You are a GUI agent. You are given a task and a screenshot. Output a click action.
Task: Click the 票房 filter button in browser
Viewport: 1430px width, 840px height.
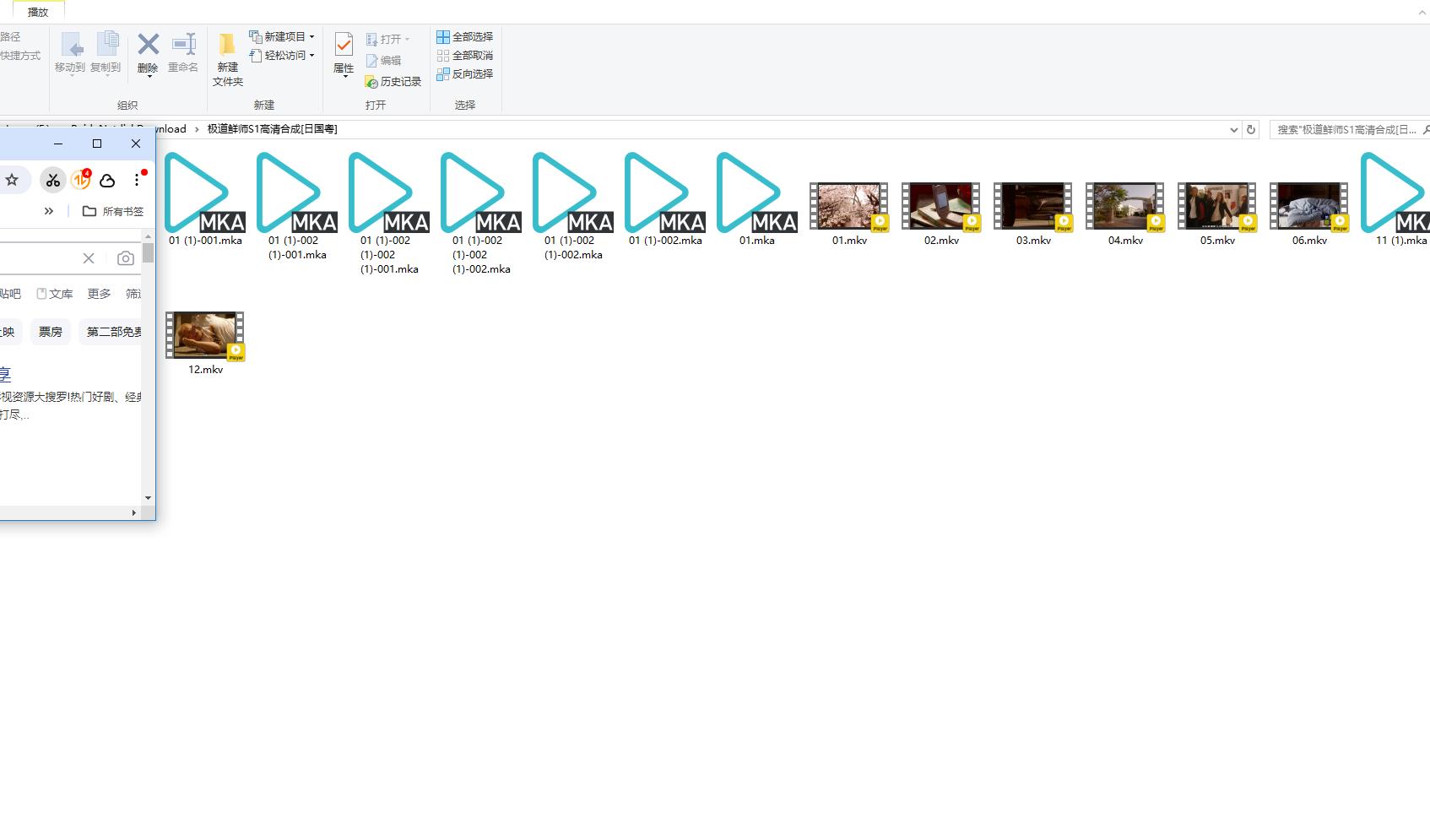point(51,332)
